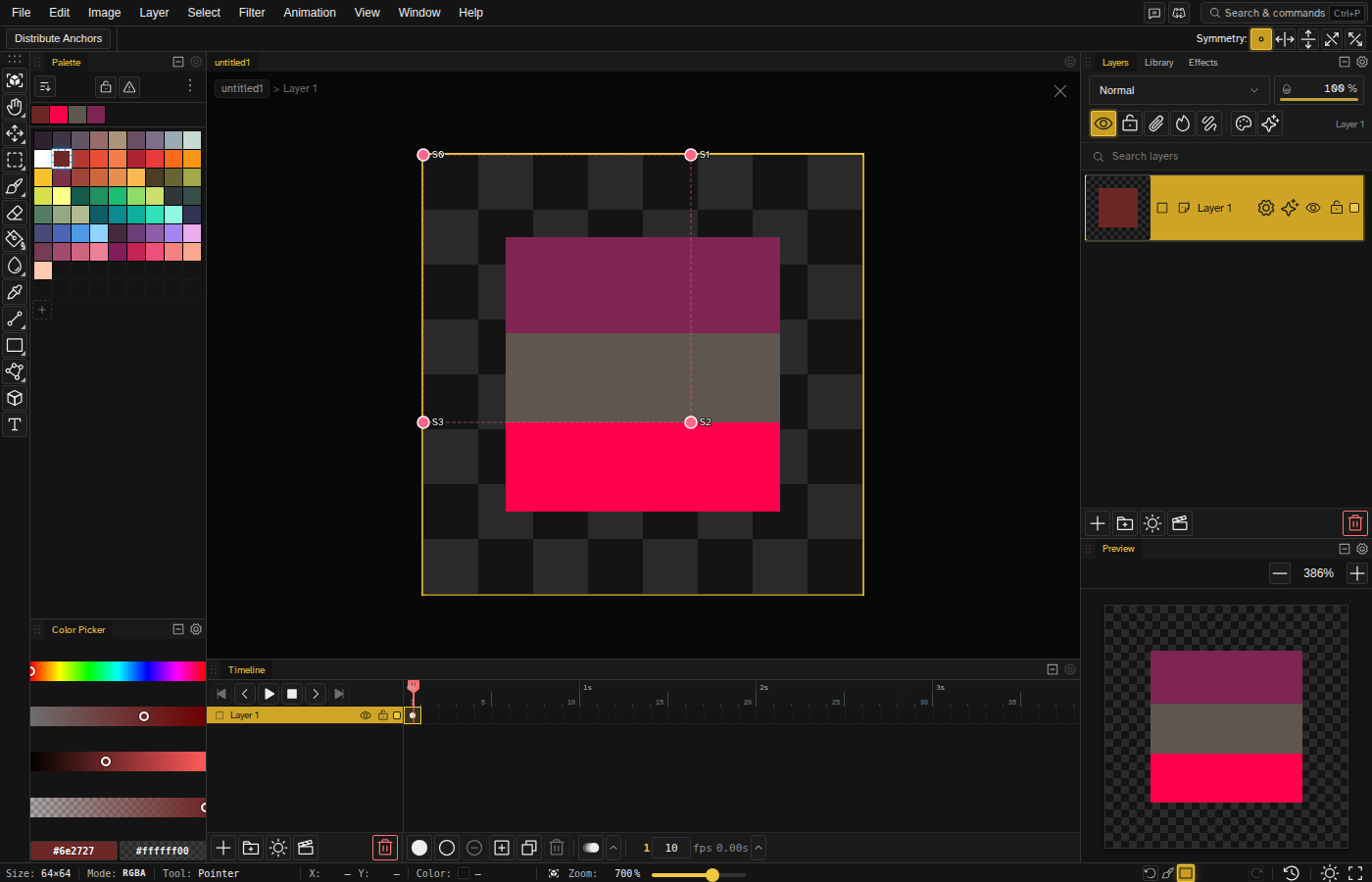The width and height of the screenshot is (1372, 882).
Task: Toggle the flame icon in Layers panel
Action: point(1183,123)
